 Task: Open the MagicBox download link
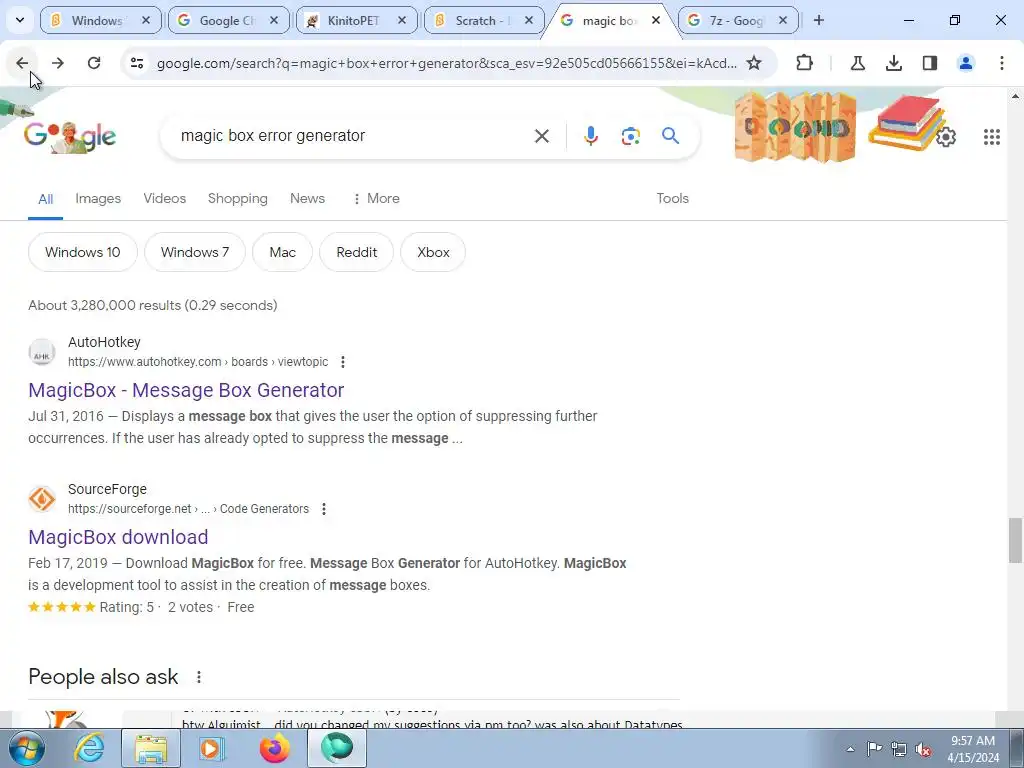point(118,537)
